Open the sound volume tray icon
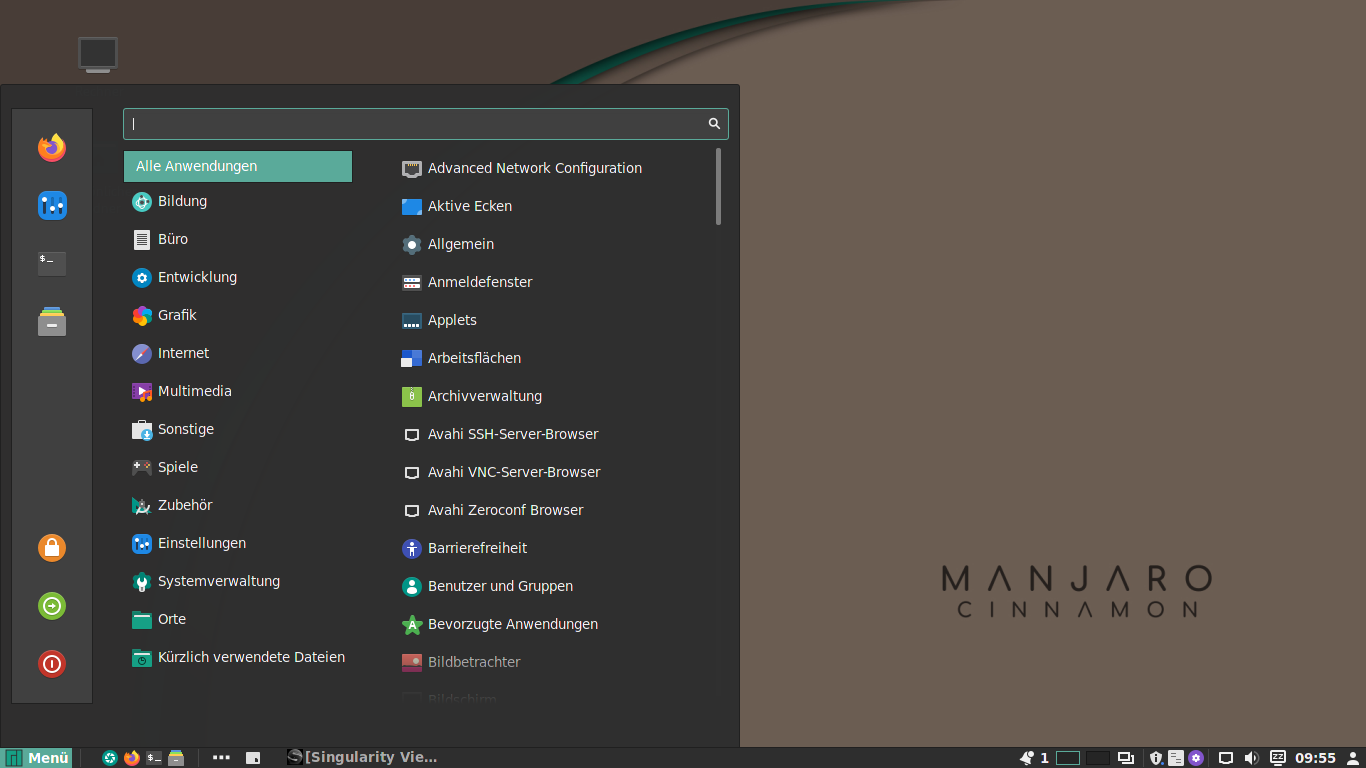The height and width of the screenshot is (768, 1366). coord(1251,758)
